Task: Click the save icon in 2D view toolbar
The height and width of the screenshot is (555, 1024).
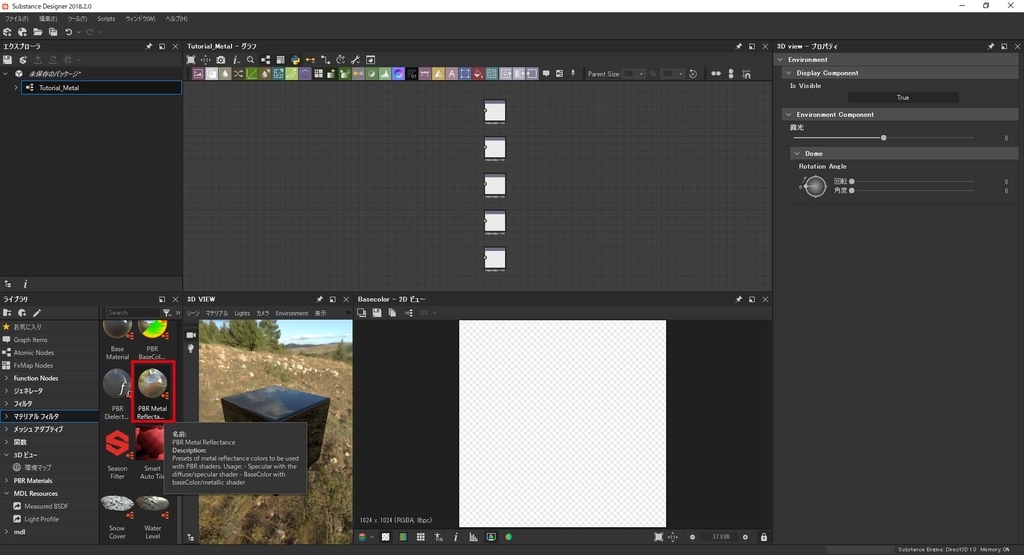Action: tap(377, 313)
